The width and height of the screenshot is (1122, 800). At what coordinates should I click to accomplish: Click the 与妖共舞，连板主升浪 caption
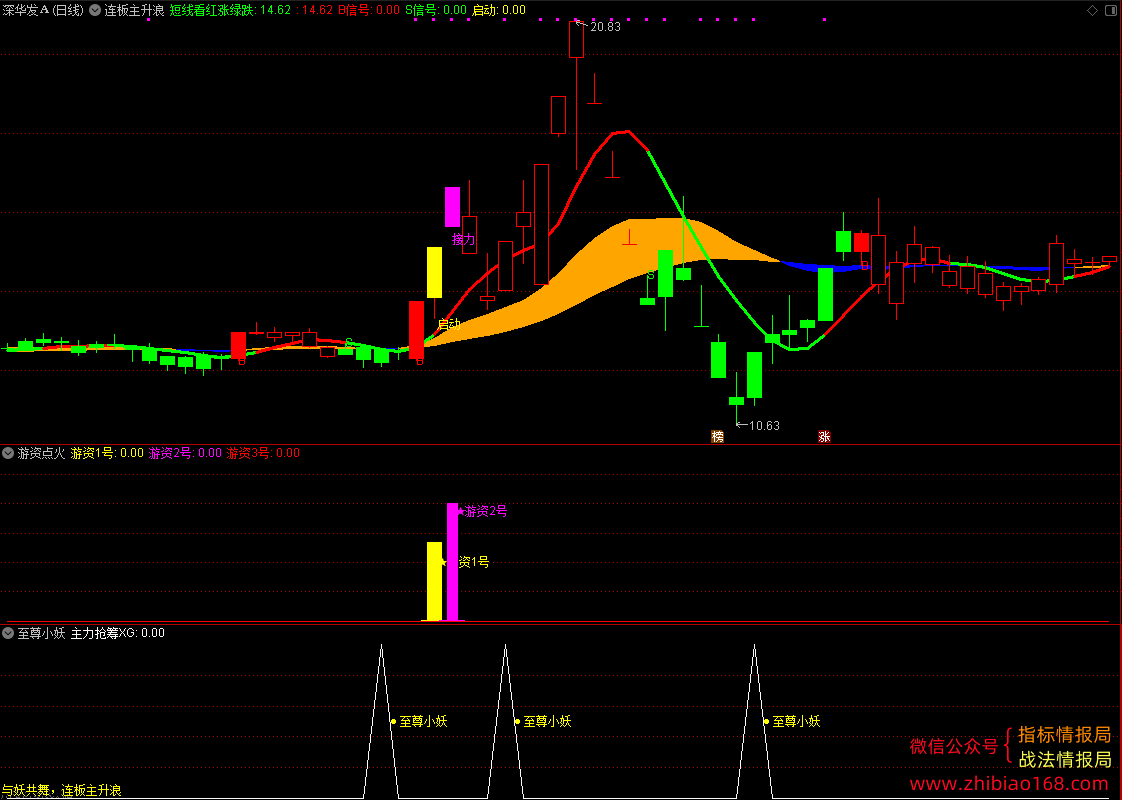pyautogui.click(x=62, y=791)
